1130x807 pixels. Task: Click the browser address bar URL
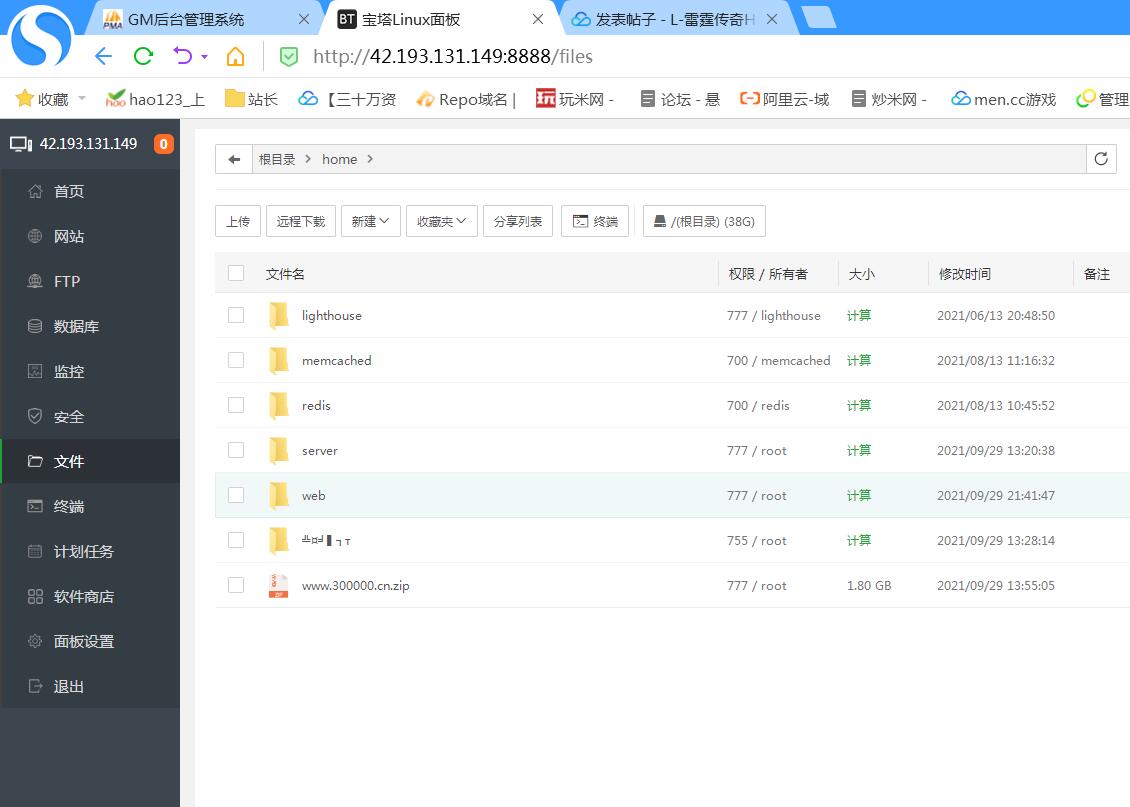coord(452,56)
